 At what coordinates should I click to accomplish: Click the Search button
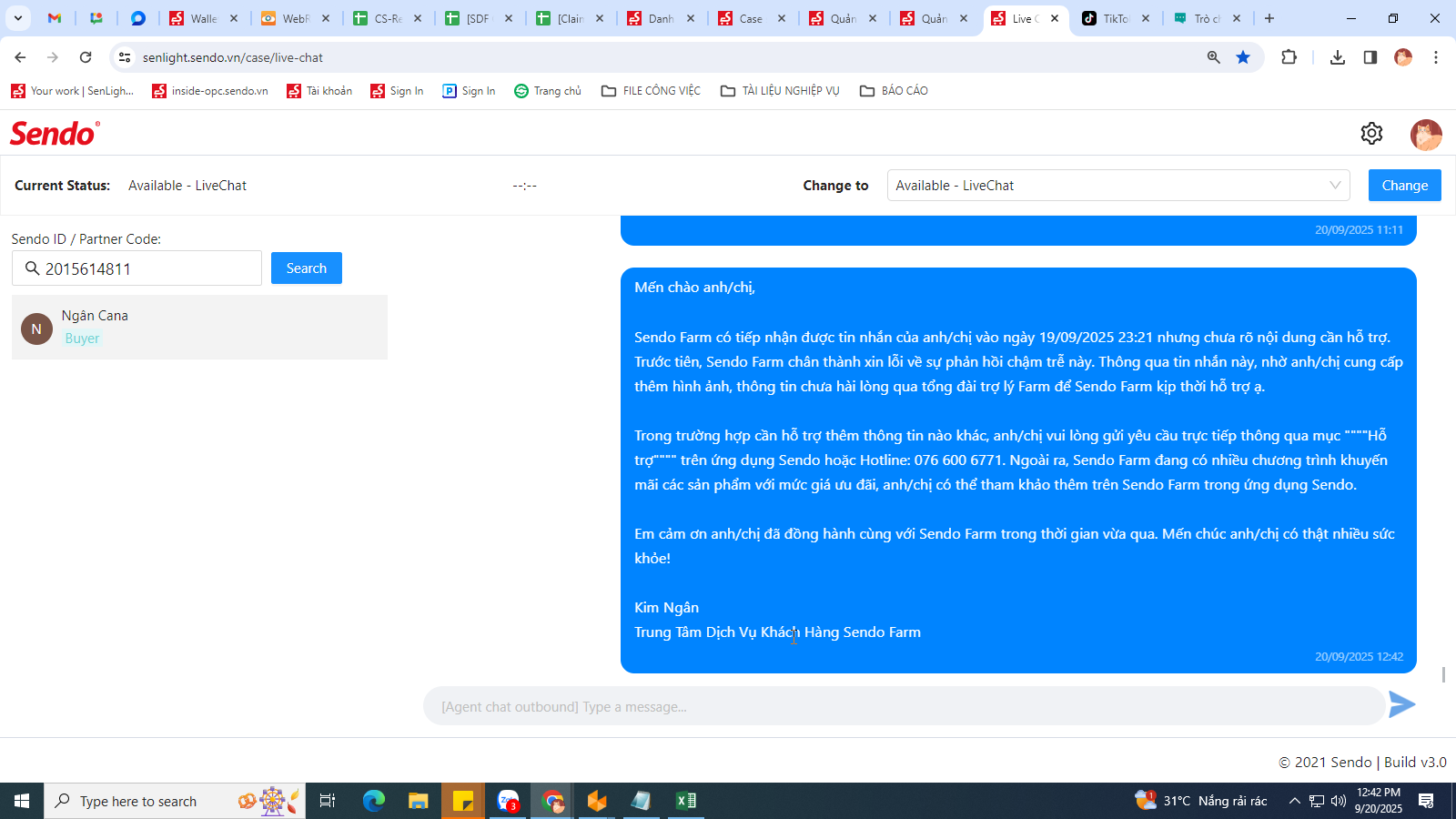point(306,268)
